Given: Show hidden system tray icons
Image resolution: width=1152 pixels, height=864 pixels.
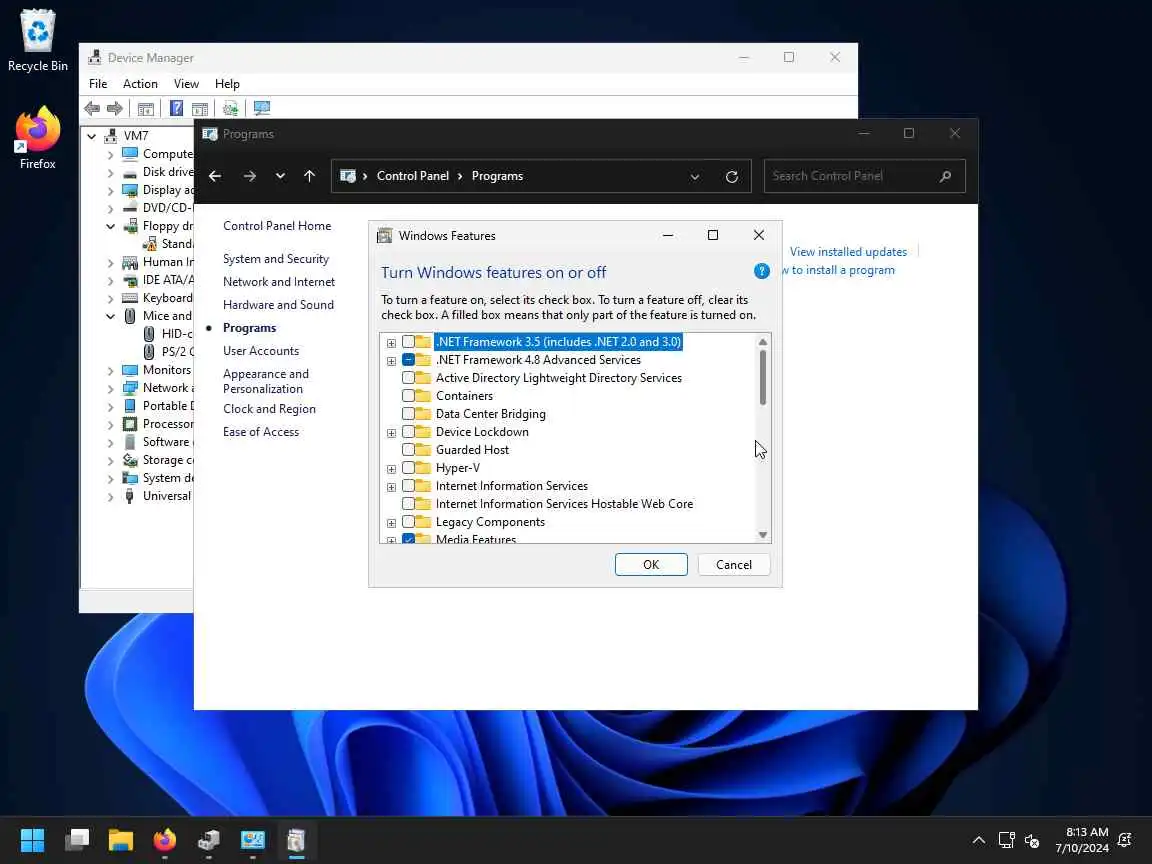Looking at the screenshot, I should [x=979, y=840].
